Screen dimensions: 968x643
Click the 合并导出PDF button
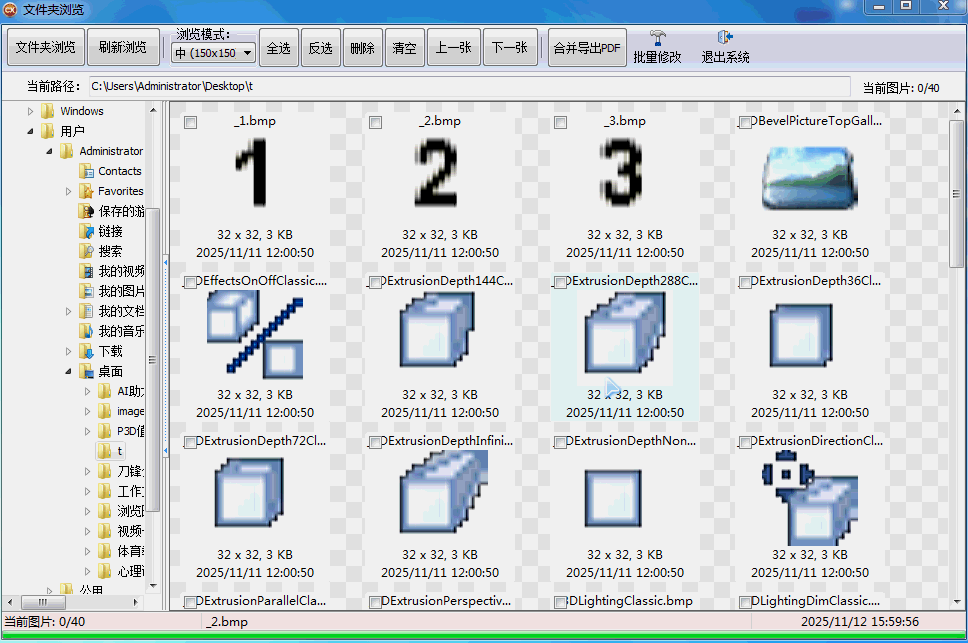coord(587,48)
